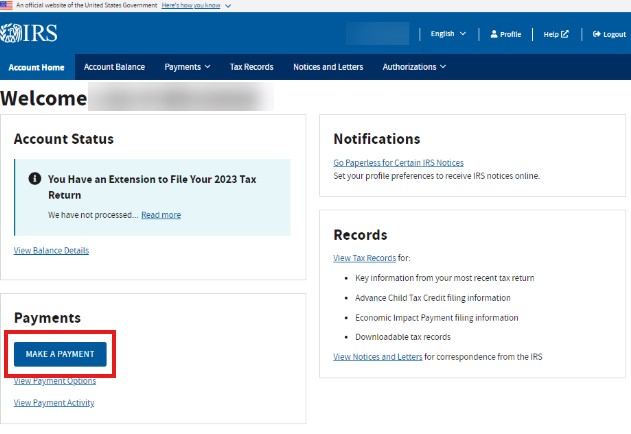The width and height of the screenshot is (631, 434).
Task: Open View Payment Activity link
Action: tap(54, 403)
